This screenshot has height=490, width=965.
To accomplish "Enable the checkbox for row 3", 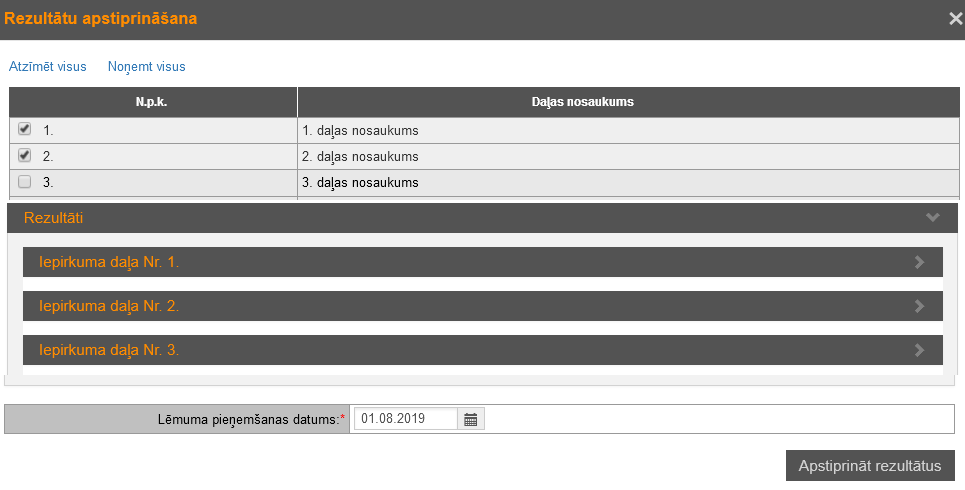I will coord(25,182).
